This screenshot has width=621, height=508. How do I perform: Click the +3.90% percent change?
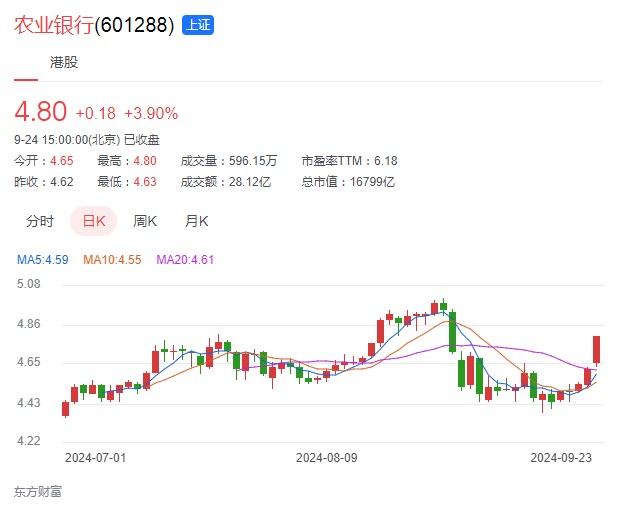pos(151,114)
